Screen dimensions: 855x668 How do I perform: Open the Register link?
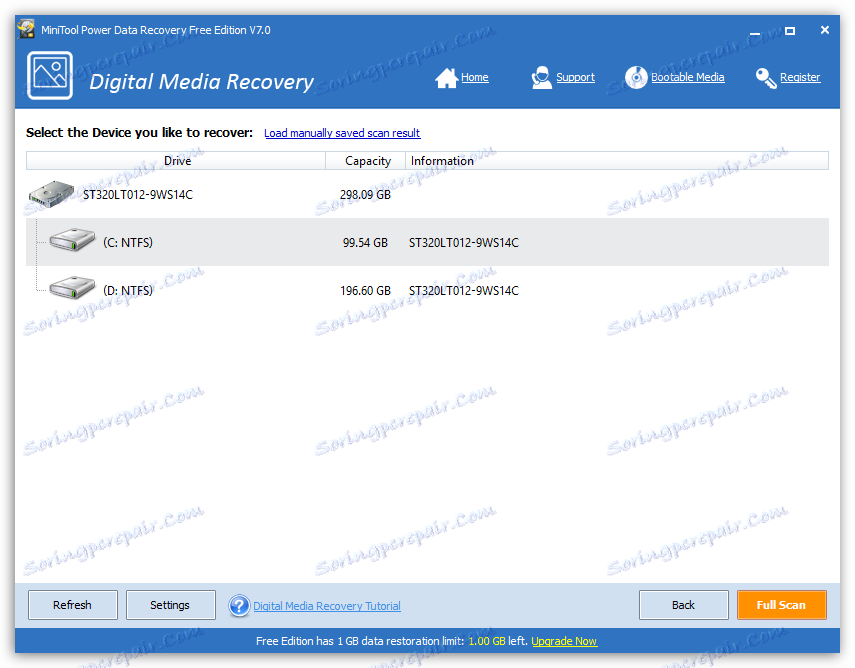(x=800, y=77)
